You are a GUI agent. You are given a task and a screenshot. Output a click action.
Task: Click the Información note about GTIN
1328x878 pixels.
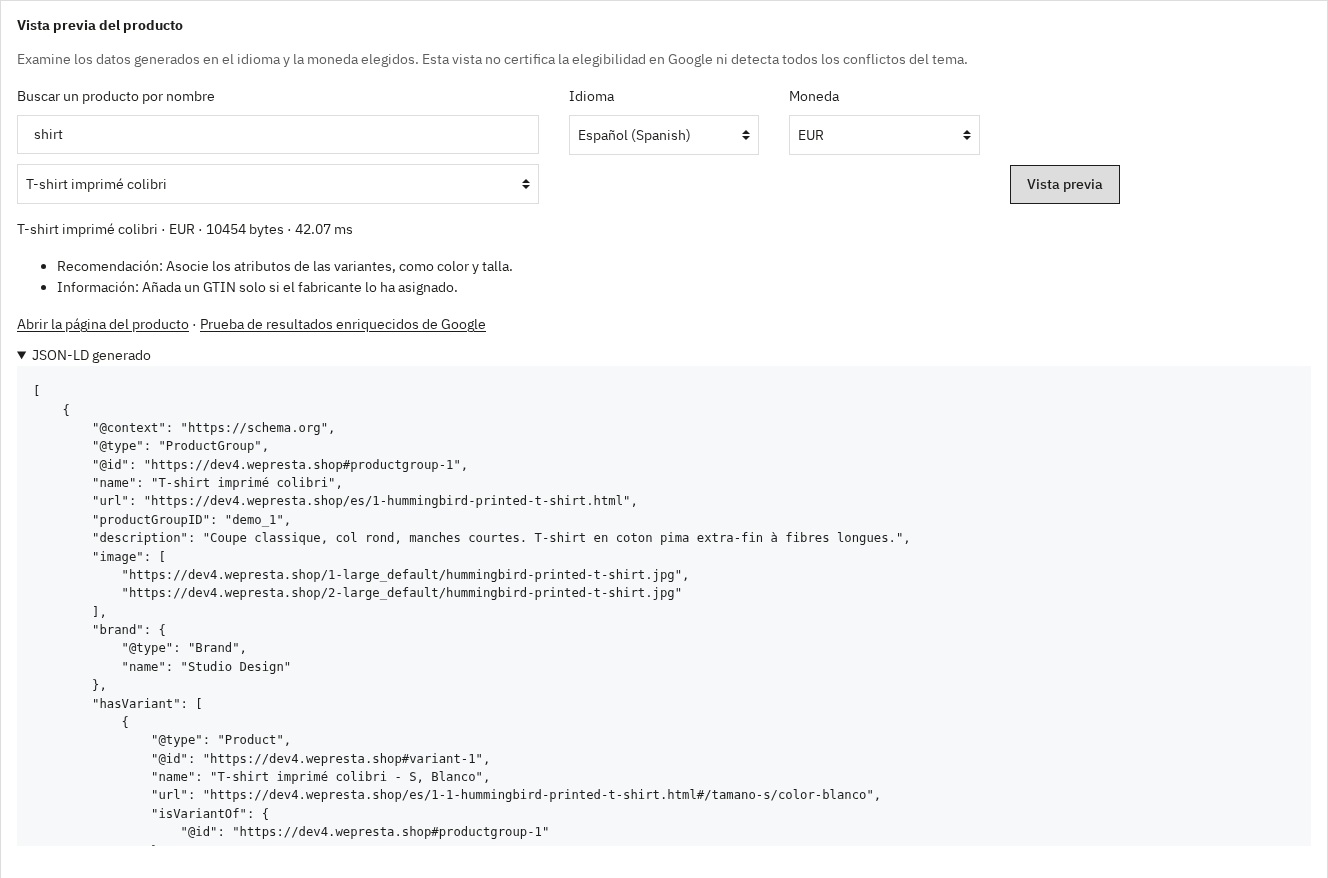[257, 287]
